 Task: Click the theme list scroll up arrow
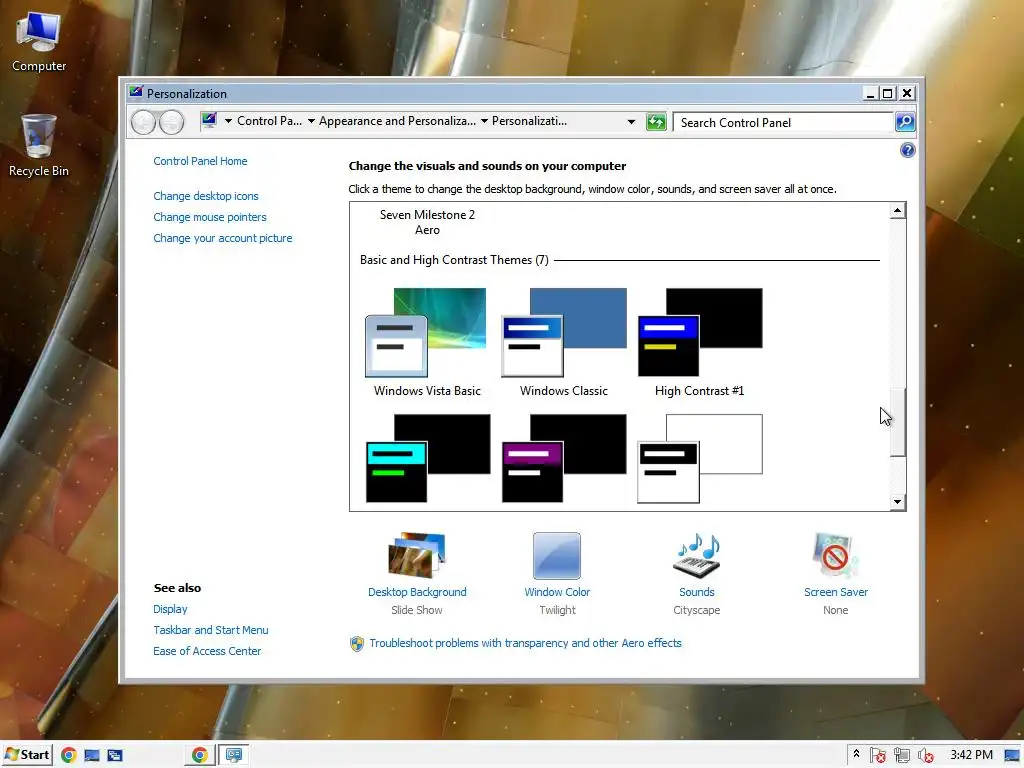pos(897,210)
